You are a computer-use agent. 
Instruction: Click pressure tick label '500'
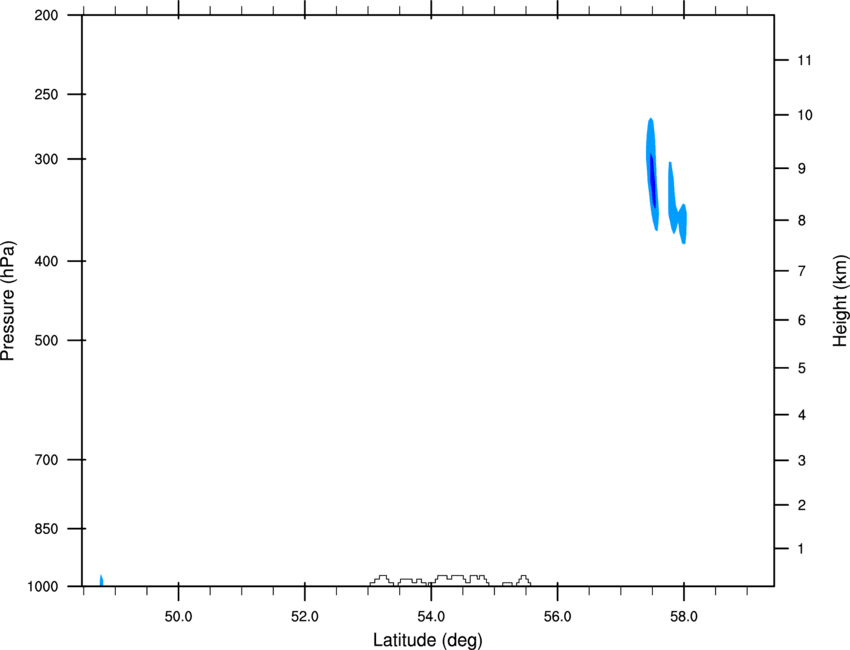click(46, 340)
